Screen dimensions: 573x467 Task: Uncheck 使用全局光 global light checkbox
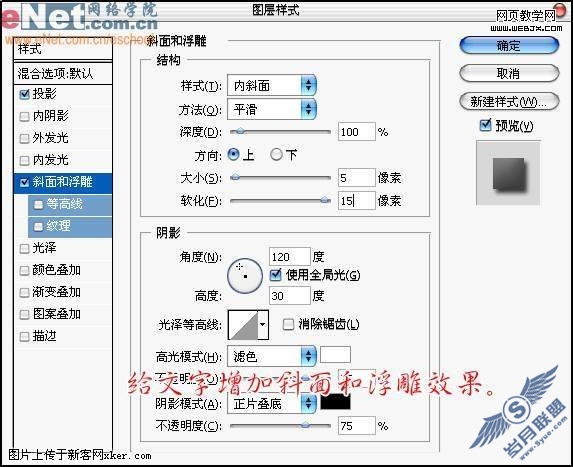275,274
